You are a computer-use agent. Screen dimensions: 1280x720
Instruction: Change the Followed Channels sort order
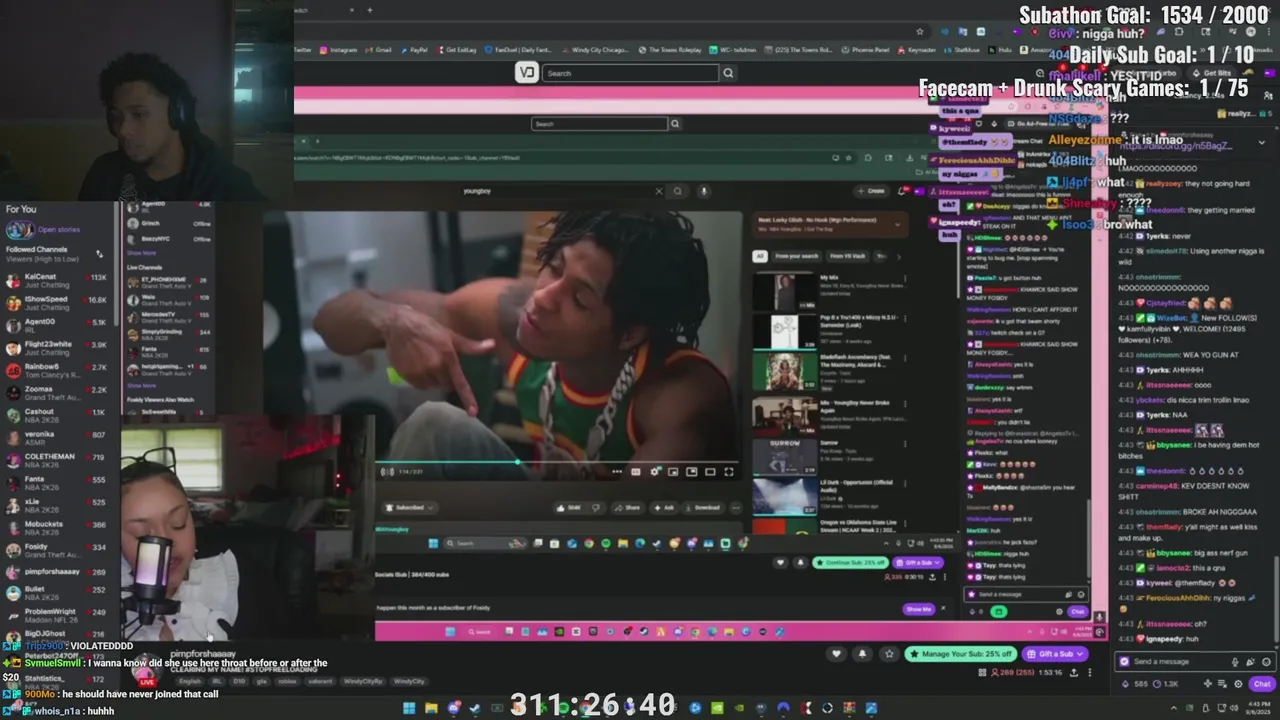(x=99, y=254)
